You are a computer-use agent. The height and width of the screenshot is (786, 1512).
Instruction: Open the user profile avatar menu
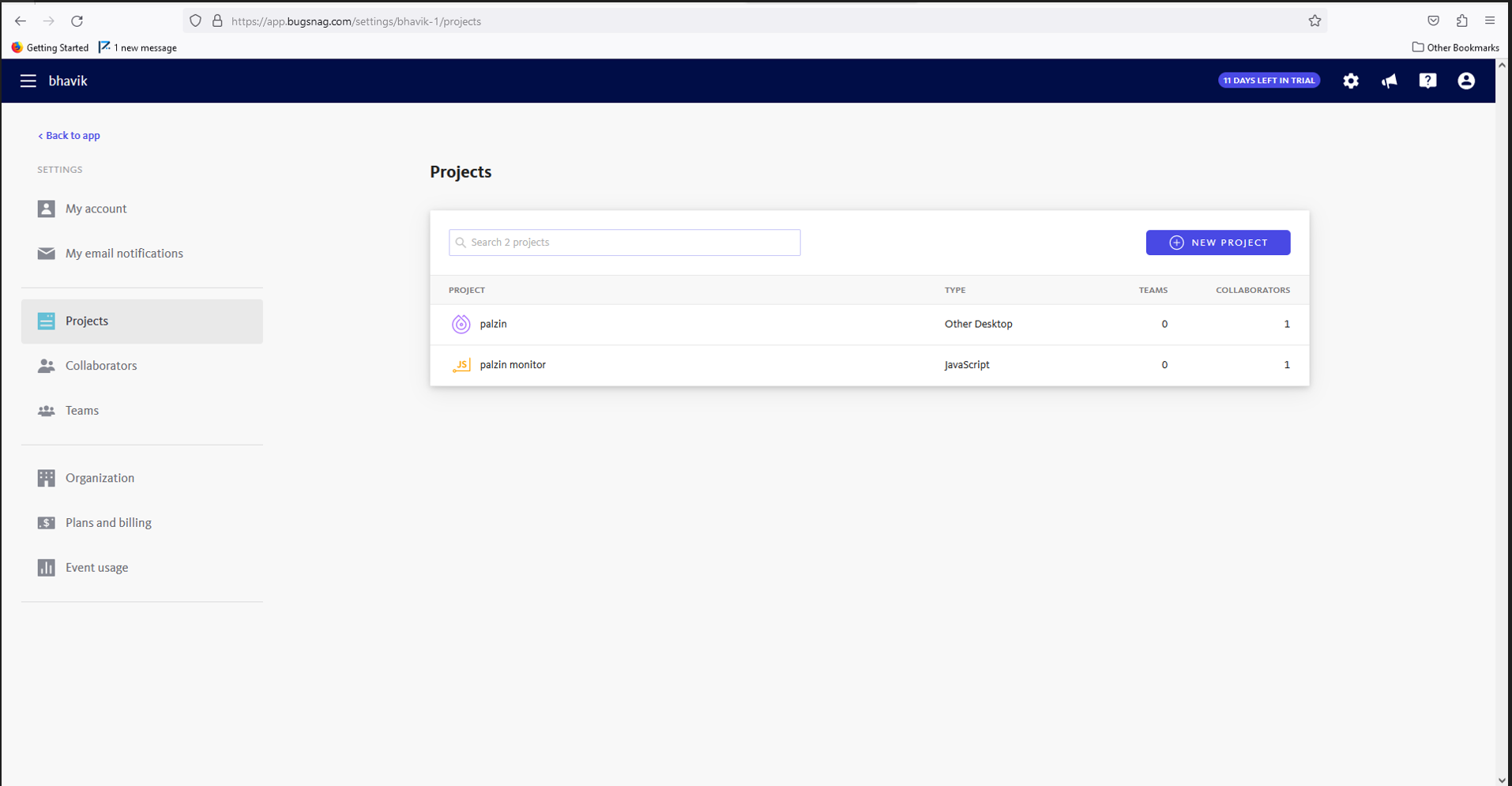tap(1466, 81)
